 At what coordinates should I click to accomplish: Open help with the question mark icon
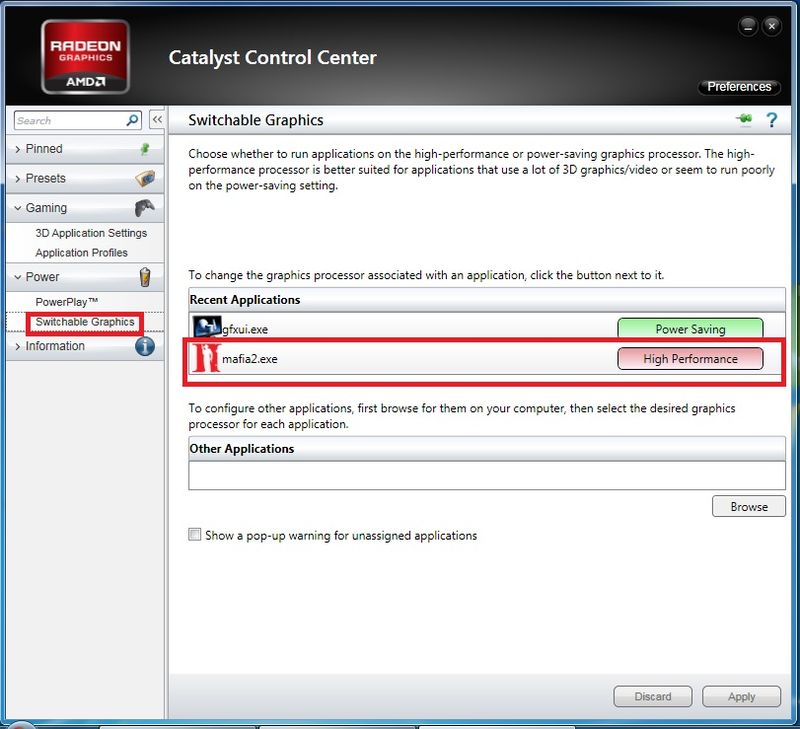coord(772,120)
